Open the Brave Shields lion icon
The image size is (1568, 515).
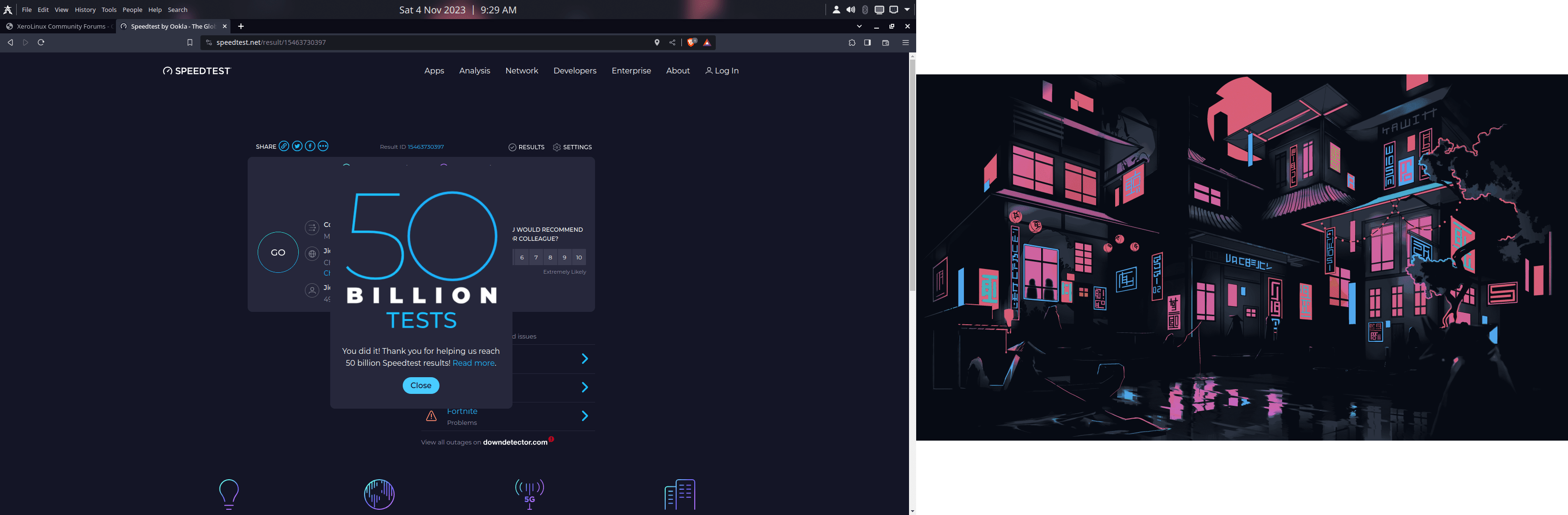click(x=691, y=42)
